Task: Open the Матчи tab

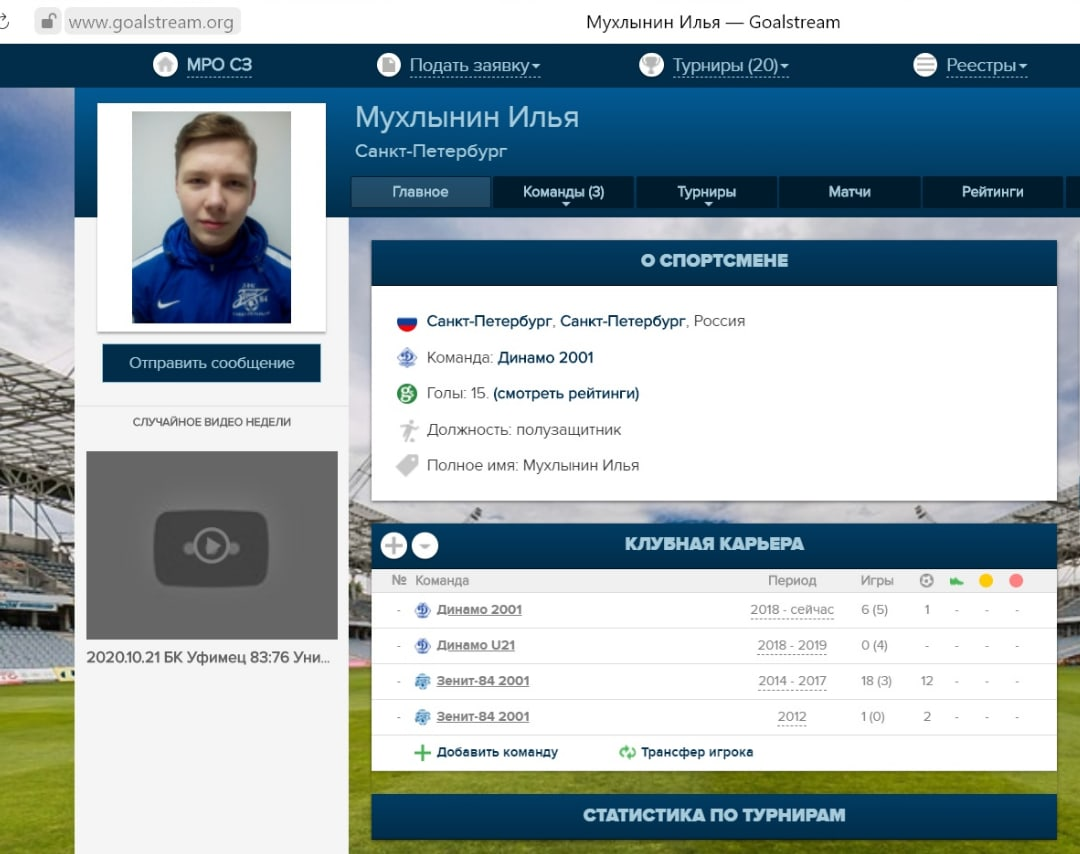Action: point(849,191)
